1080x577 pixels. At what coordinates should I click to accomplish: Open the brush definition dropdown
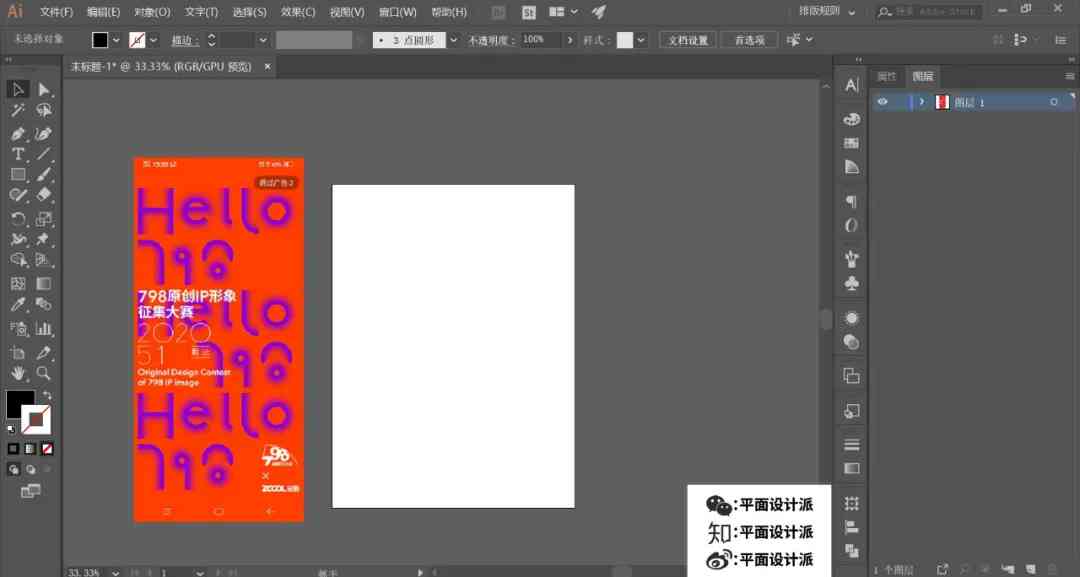pyautogui.click(x=453, y=40)
